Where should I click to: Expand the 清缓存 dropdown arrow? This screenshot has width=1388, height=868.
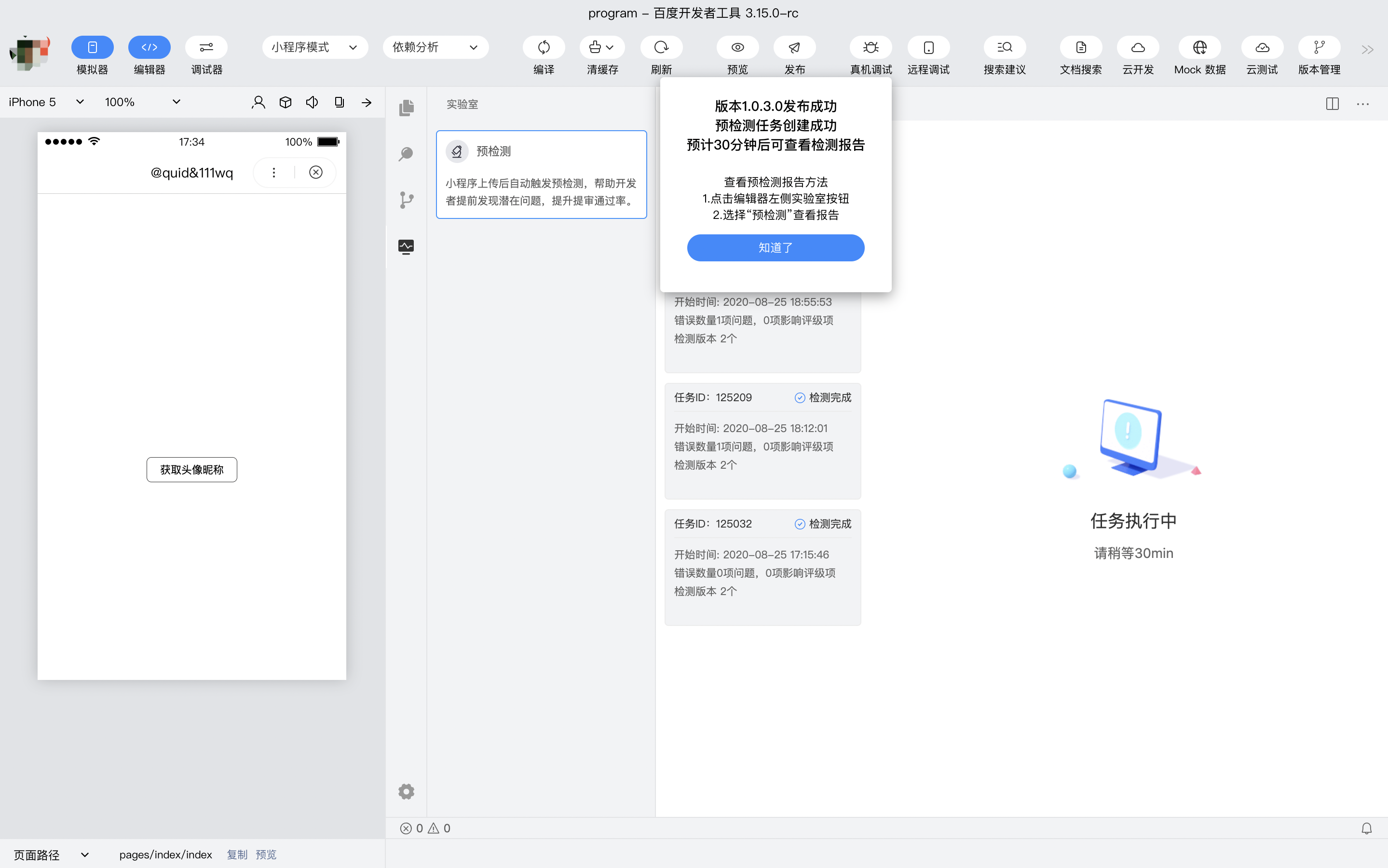click(610, 48)
